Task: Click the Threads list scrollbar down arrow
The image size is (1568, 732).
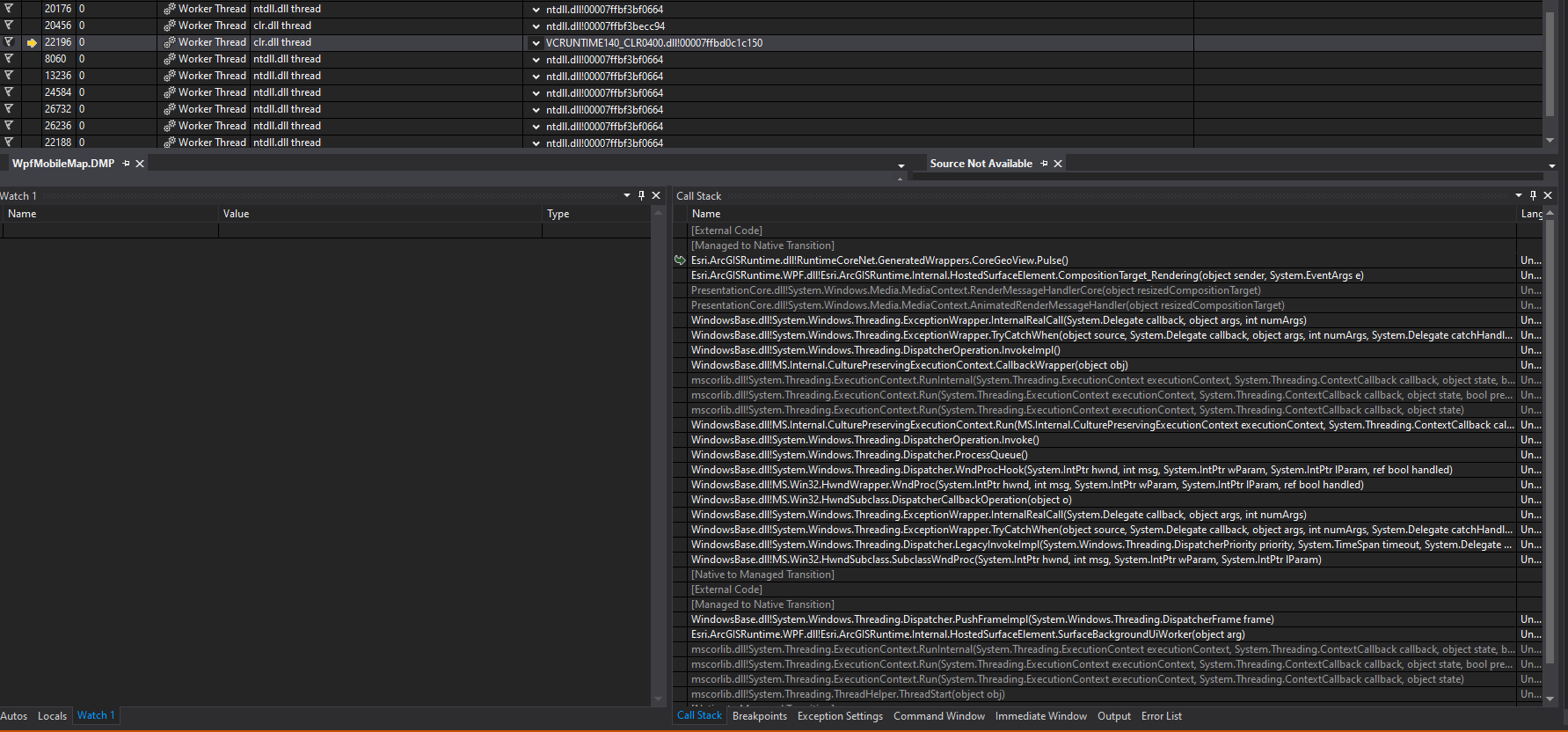Action: (x=1550, y=141)
